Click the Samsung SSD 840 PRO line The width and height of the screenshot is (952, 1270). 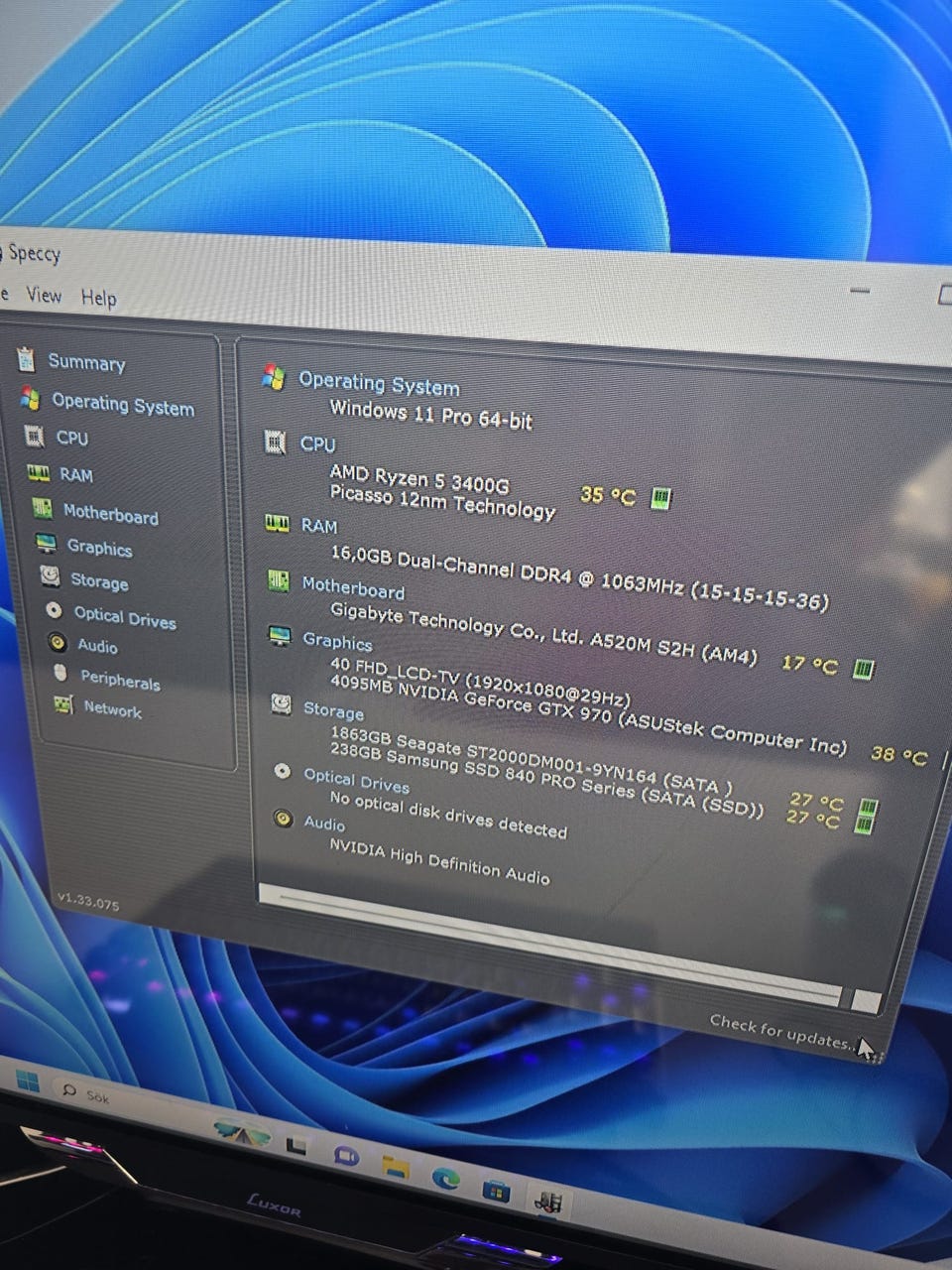546,781
